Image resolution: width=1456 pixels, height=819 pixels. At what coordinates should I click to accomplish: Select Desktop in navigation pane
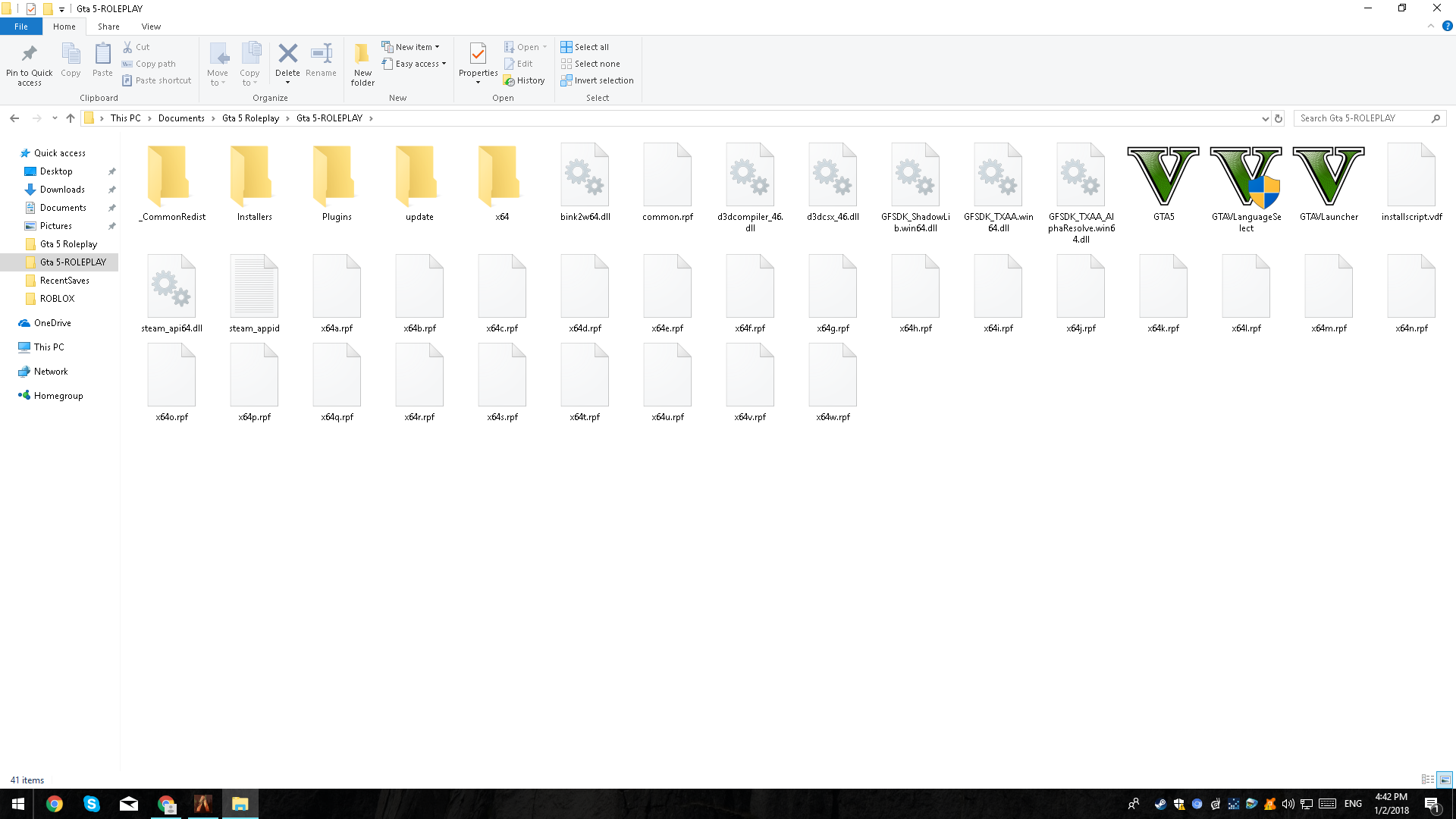click(56, 171)
